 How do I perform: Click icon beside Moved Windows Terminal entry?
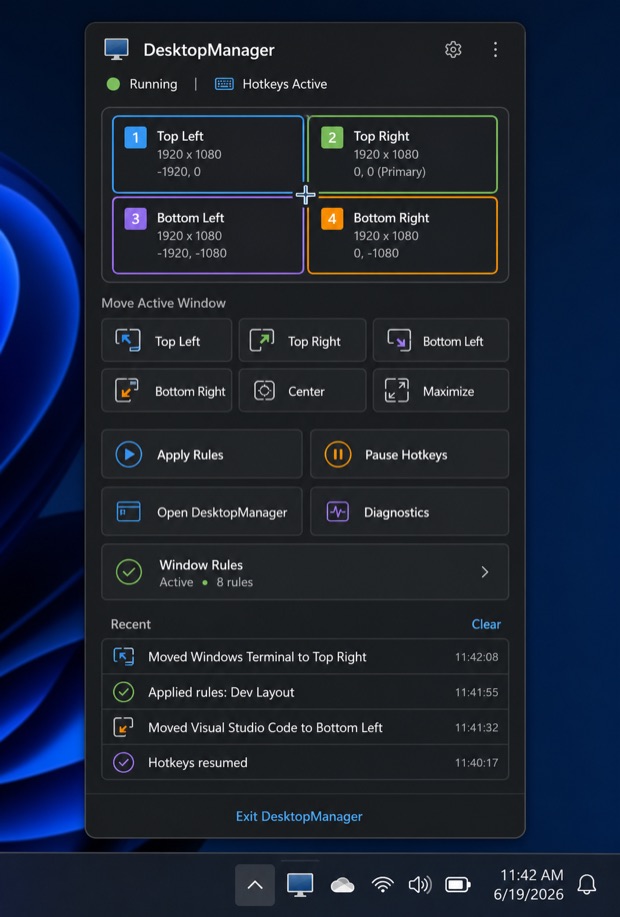click(x=123, y=657)
